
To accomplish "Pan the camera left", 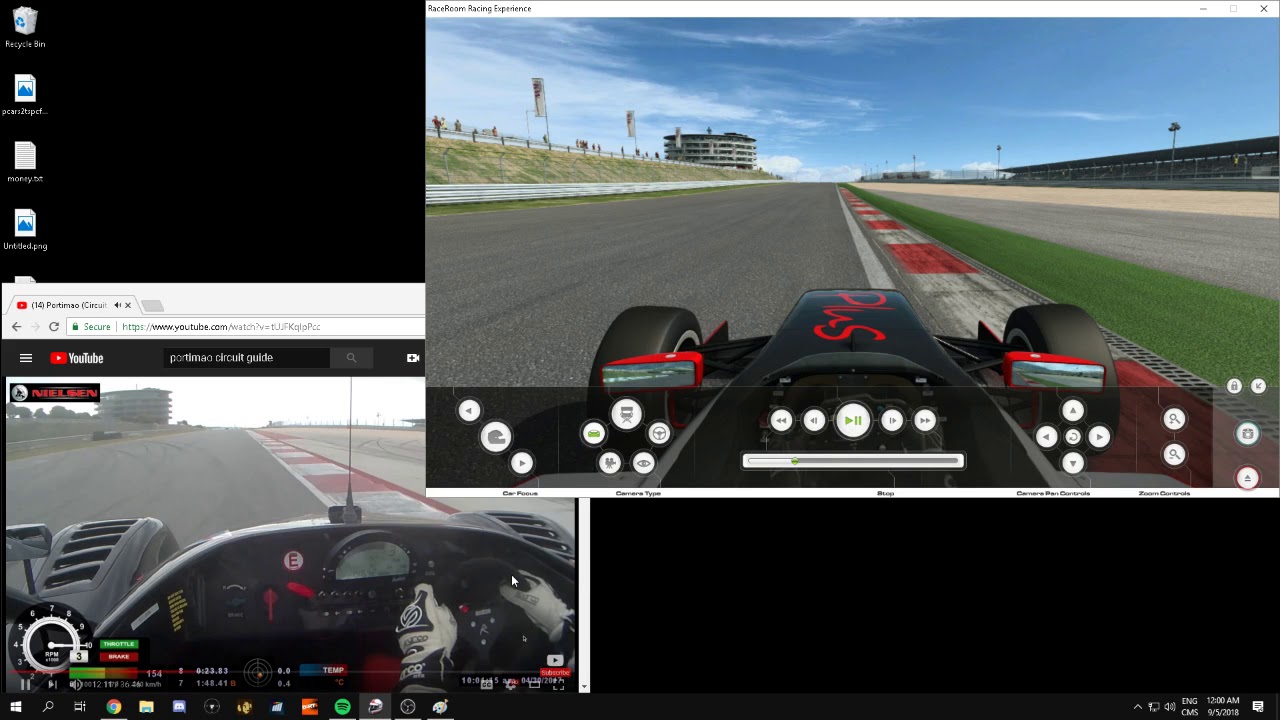I will pyautogui.click(x=1046, y=437).
